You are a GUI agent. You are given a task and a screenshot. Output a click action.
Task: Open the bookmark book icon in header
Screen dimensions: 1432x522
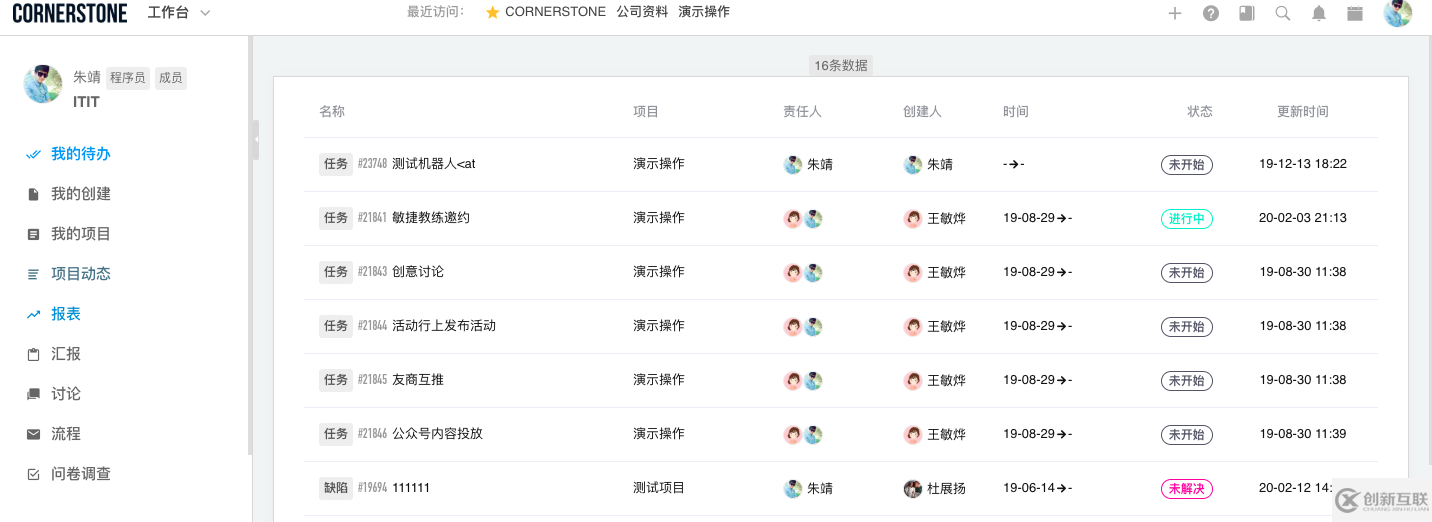(1247, 13)
